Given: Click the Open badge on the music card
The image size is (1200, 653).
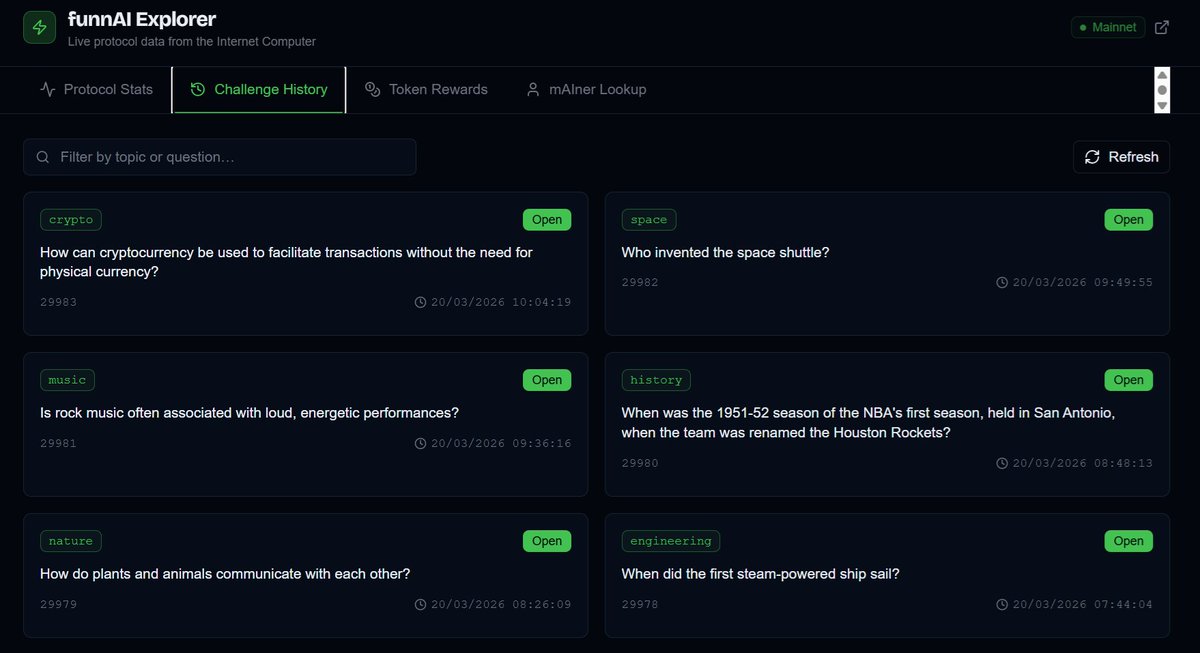Looking at the screenshot, I should click(547, 380).
